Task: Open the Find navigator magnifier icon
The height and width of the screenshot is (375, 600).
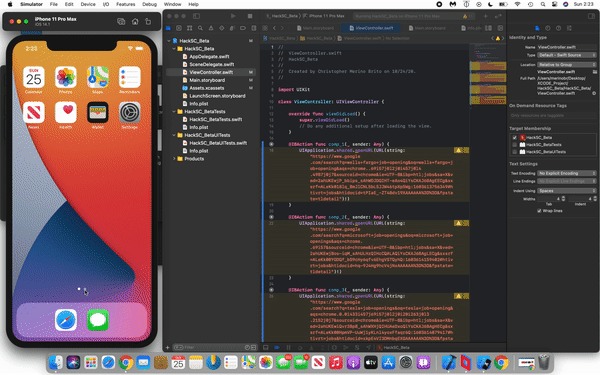Action: tap(200, 28)
